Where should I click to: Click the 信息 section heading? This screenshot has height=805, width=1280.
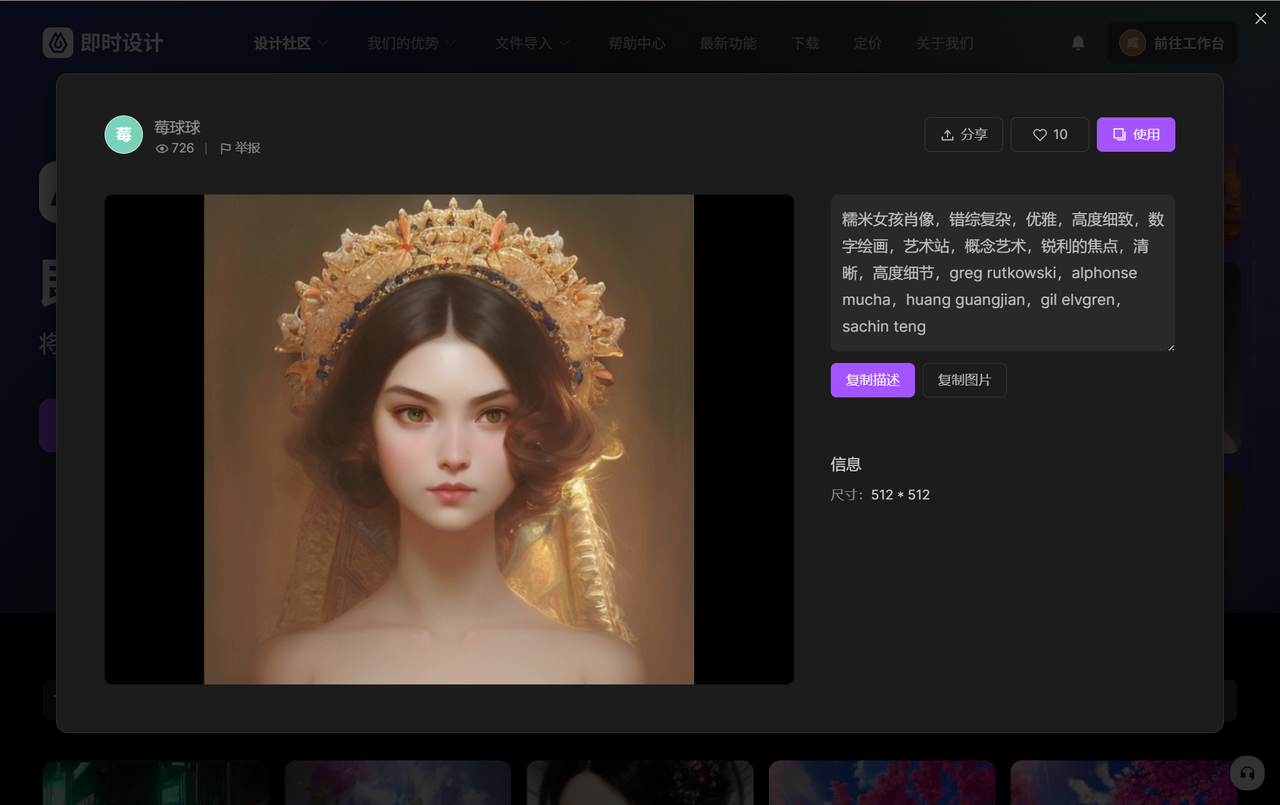[846, 464]
